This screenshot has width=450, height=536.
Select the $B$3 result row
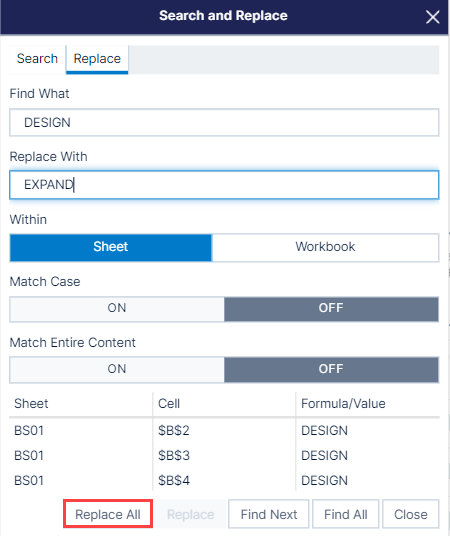(224, 455)
